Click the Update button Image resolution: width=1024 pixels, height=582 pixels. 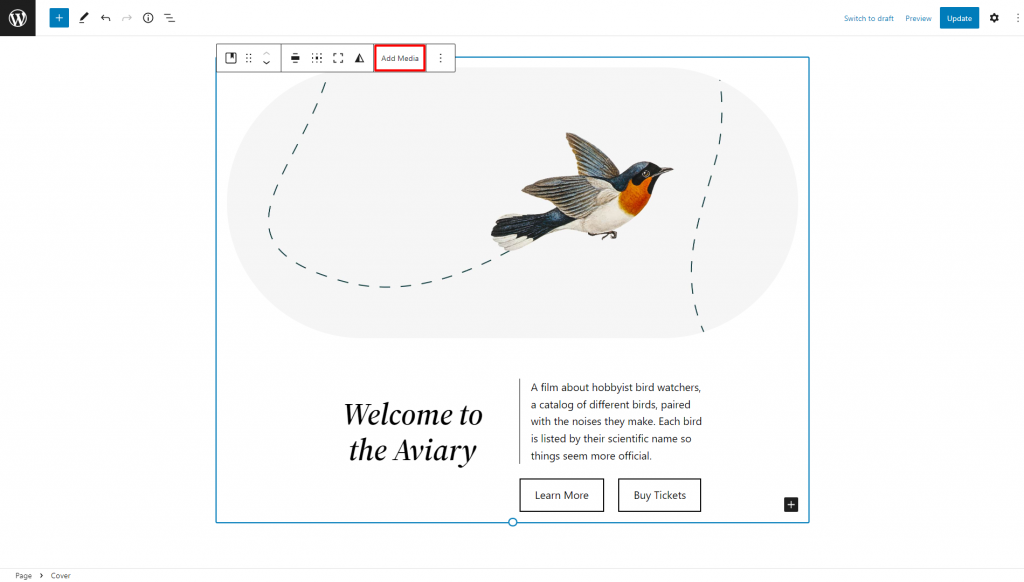tap(959, 17)
